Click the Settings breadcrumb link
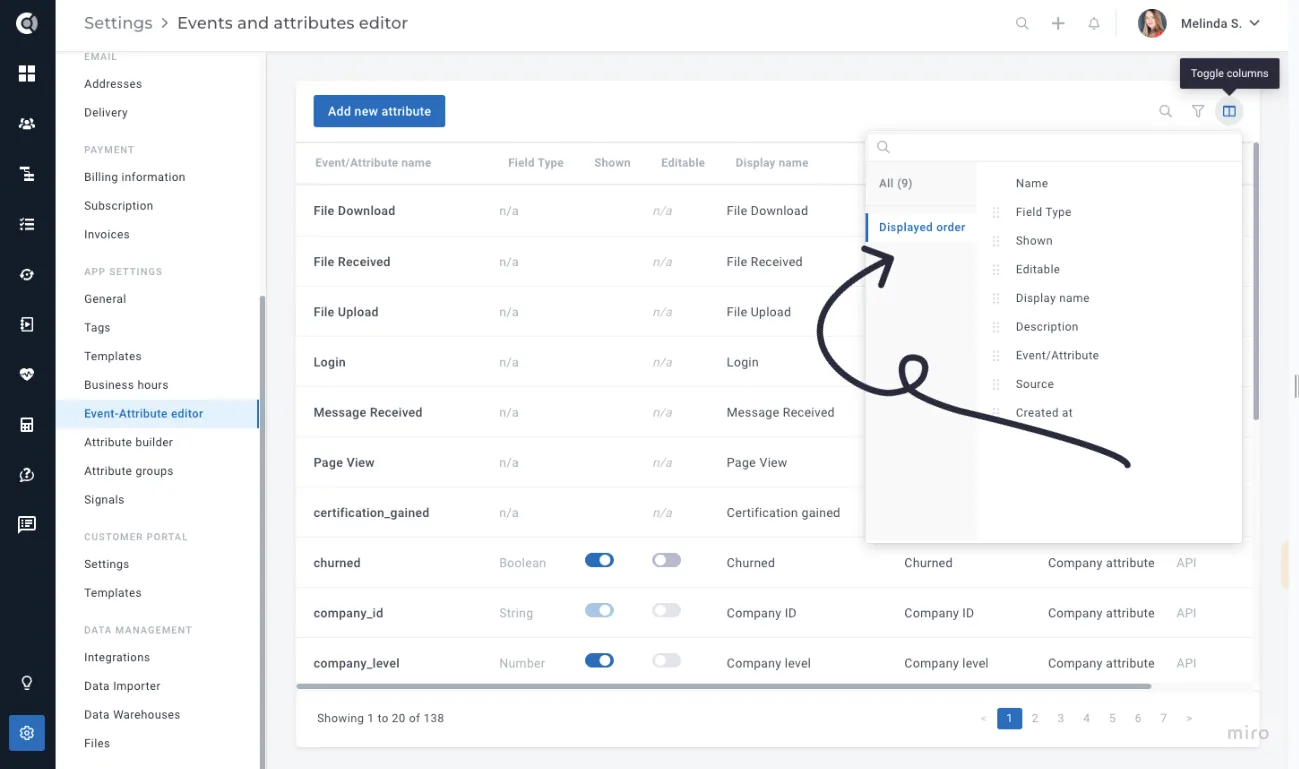The width and height of the screenshot is (1299, 769). pyautogui.click(x=118, y=23)
